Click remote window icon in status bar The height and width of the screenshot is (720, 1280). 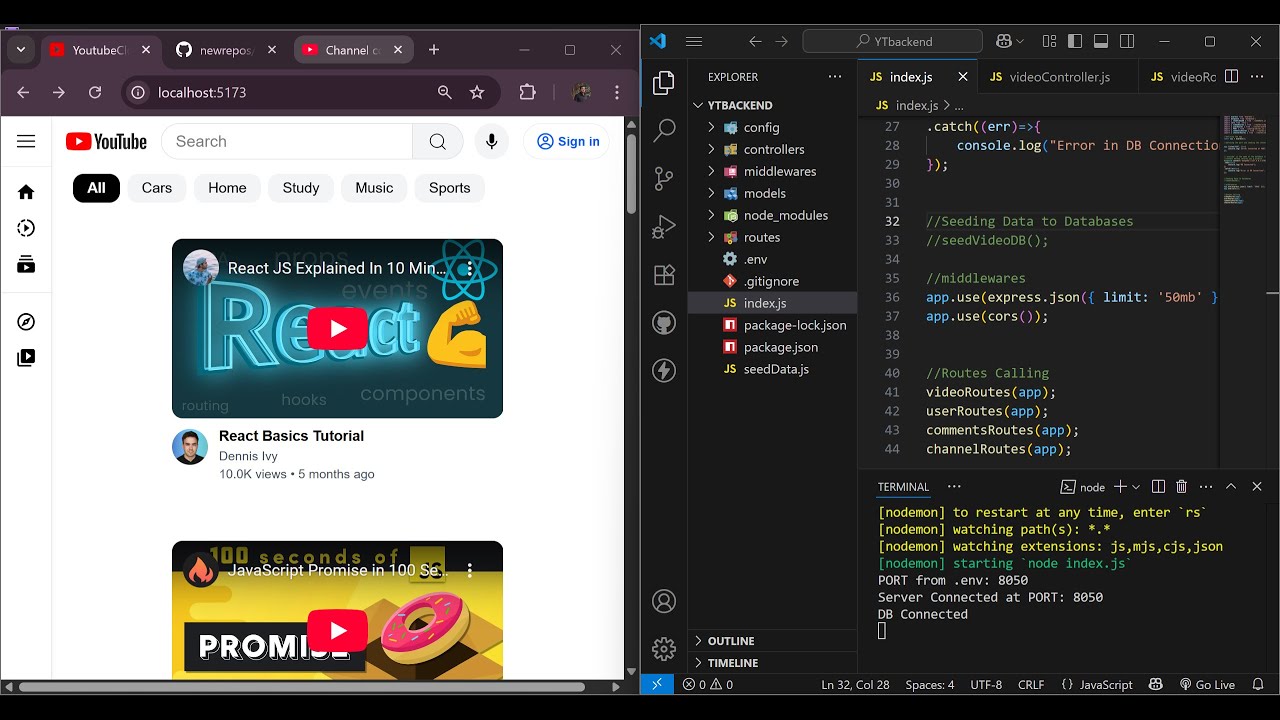pos(656,685)
